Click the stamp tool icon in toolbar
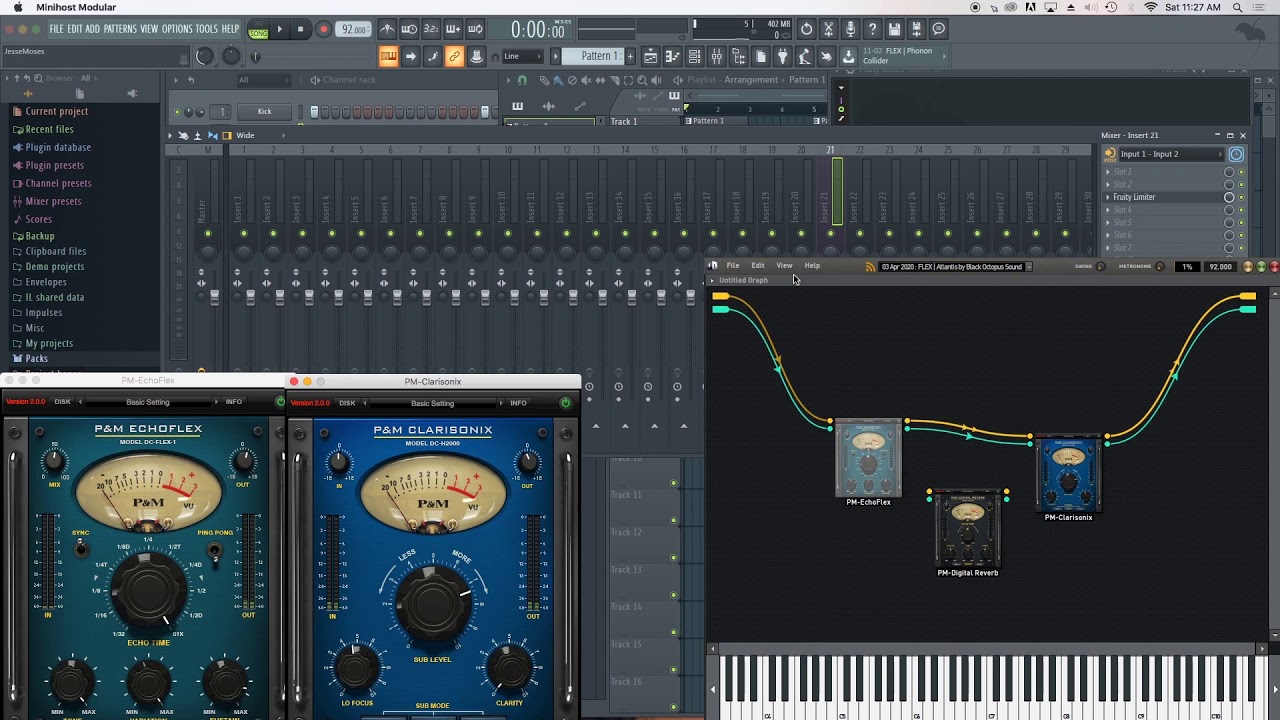This screenshot has height=720, width=1280. 476,56
